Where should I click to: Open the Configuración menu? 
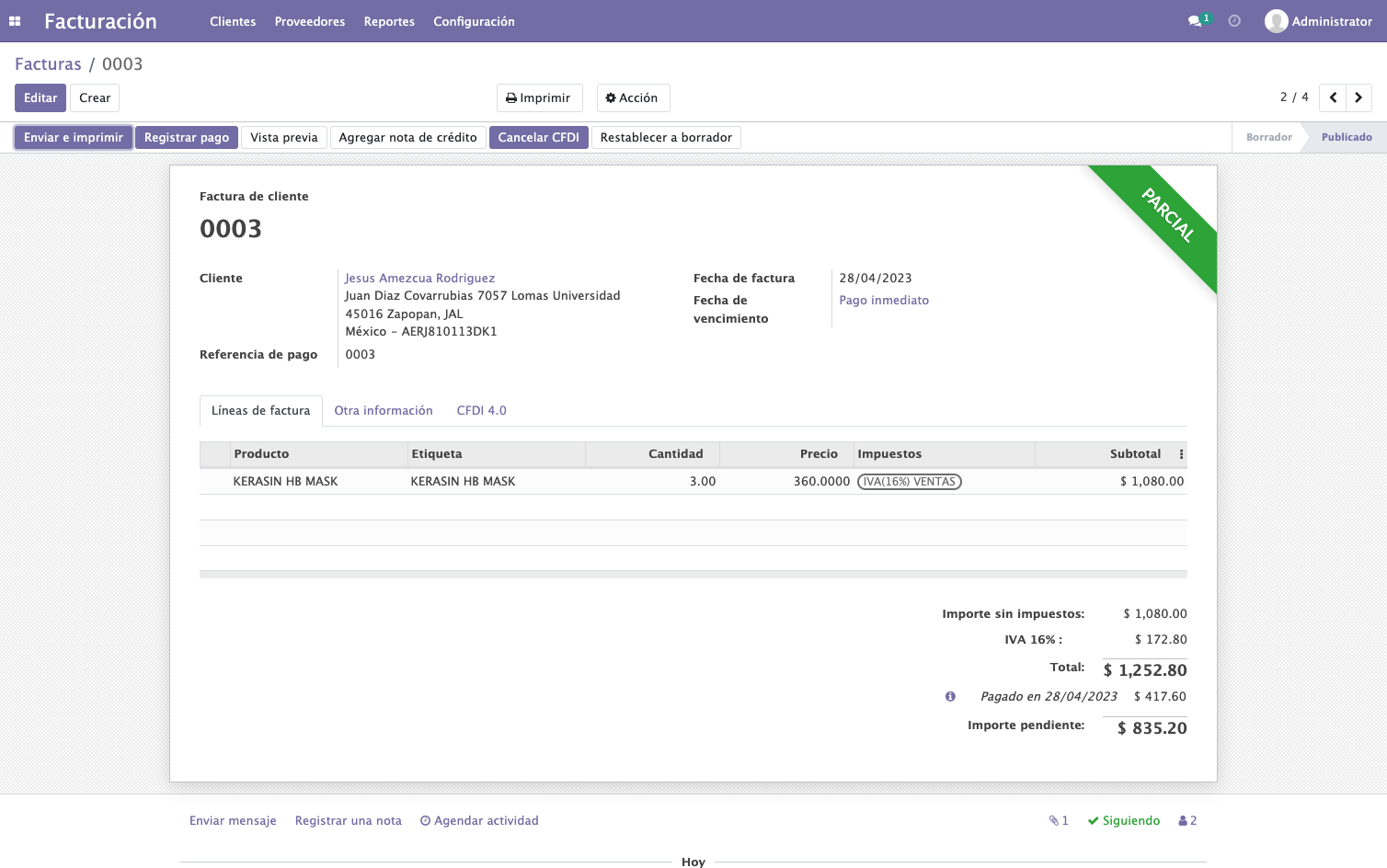(x=474, y=21)
